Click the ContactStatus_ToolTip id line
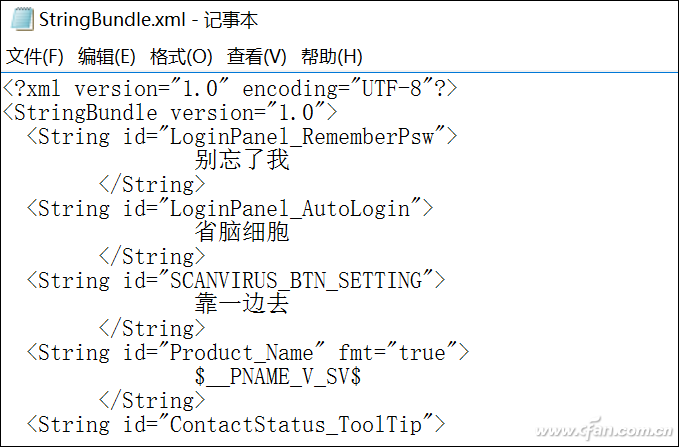This screenshot has width=679, height=447. tap(236, 424)
